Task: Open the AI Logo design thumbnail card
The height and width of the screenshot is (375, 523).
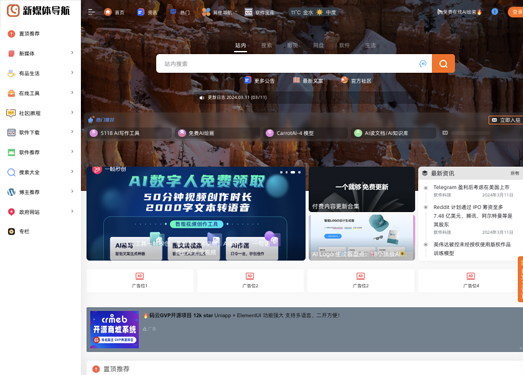Action: (x=362, y=238)
